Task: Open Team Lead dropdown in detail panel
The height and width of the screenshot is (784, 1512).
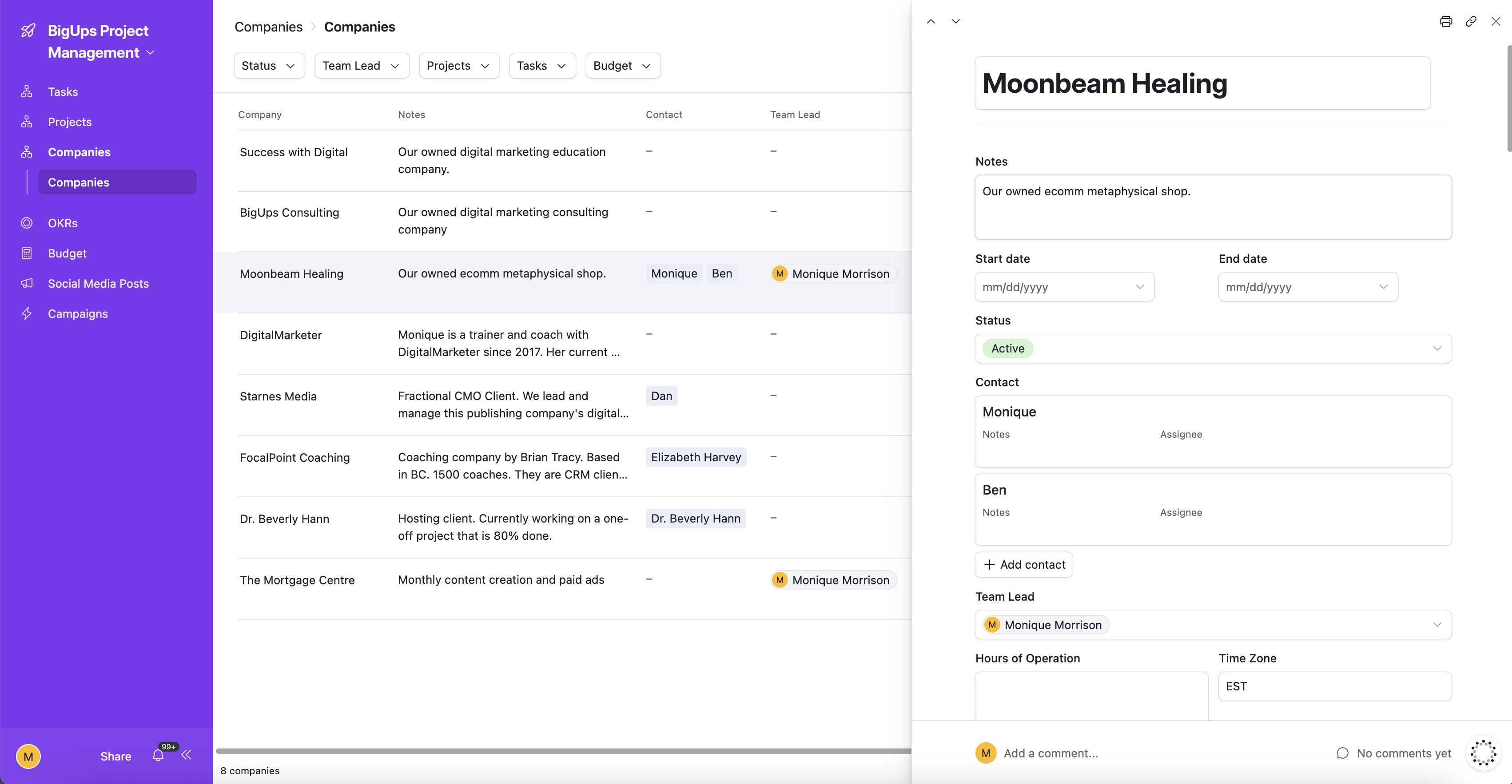Action: 1213,624
